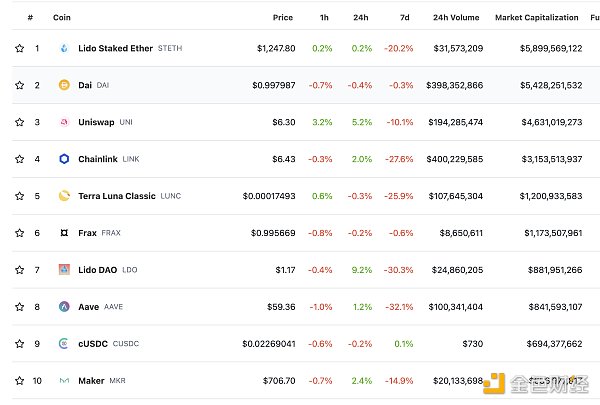Click market cap $881,951,266
The image size is (600, 405).
point(555,270)
